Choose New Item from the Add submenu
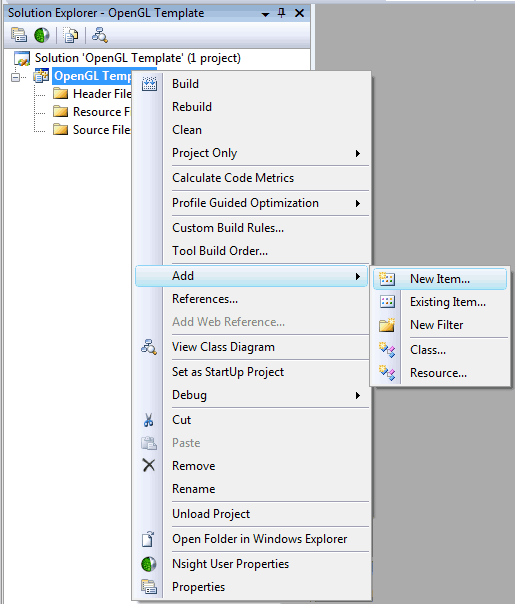Image resolution: width=515 pixels, height=604 pixels. pos(440,279)
